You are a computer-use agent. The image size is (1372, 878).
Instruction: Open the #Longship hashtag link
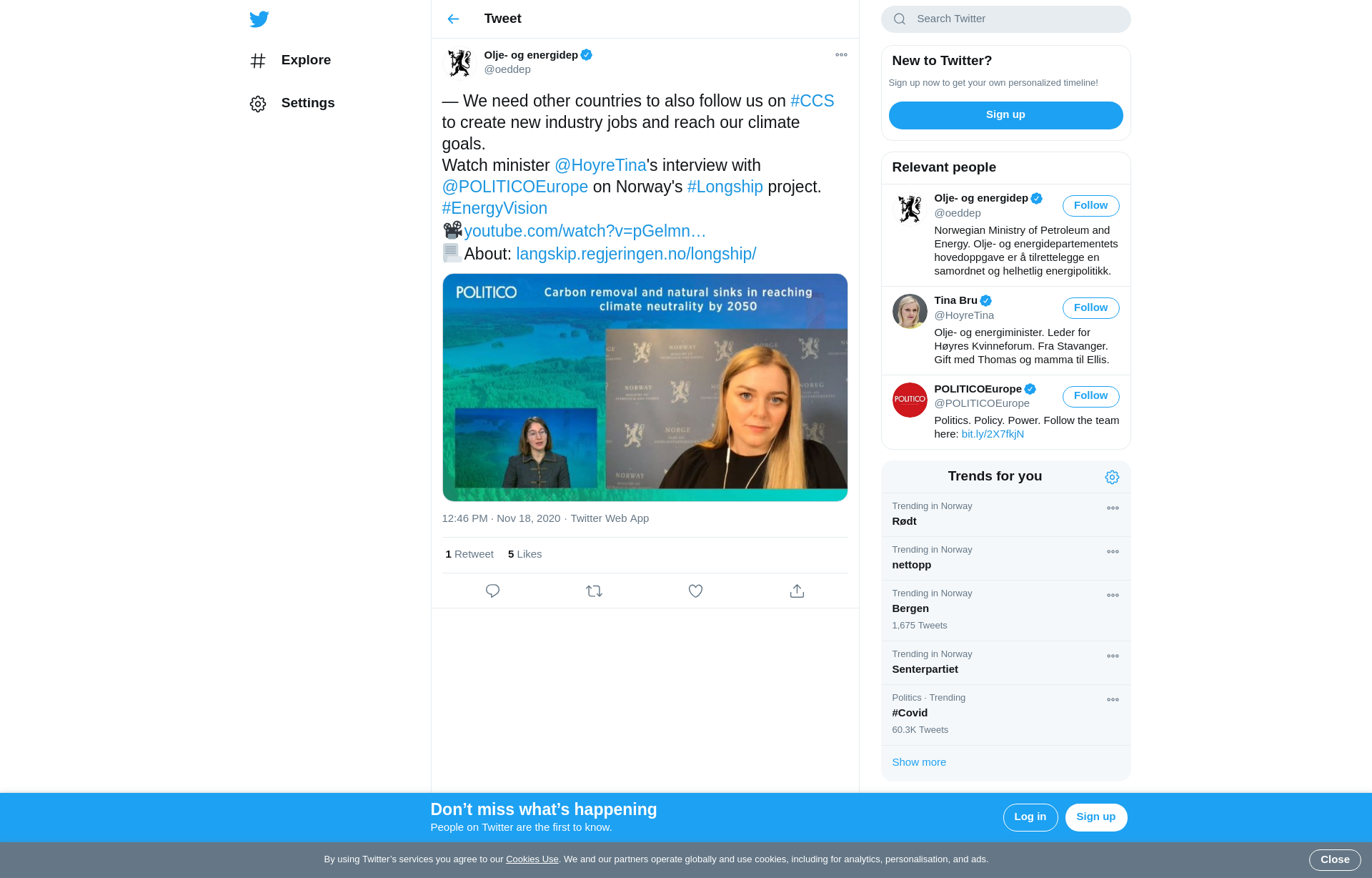point(725,187)
